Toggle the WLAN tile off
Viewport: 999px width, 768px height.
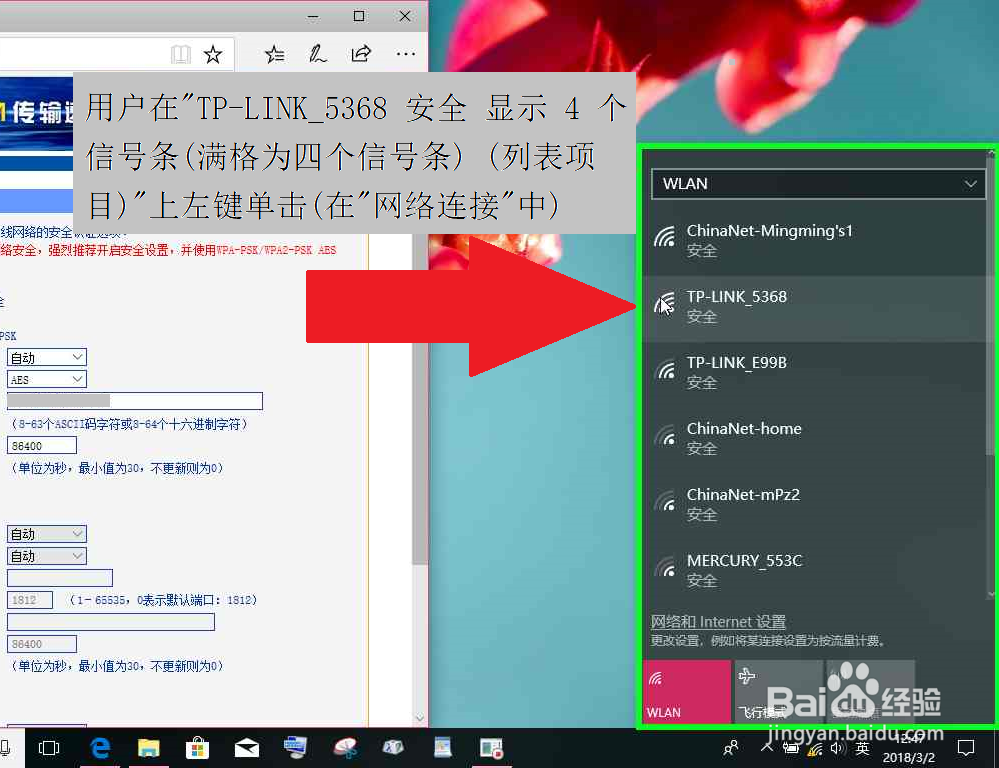(687, 691)
